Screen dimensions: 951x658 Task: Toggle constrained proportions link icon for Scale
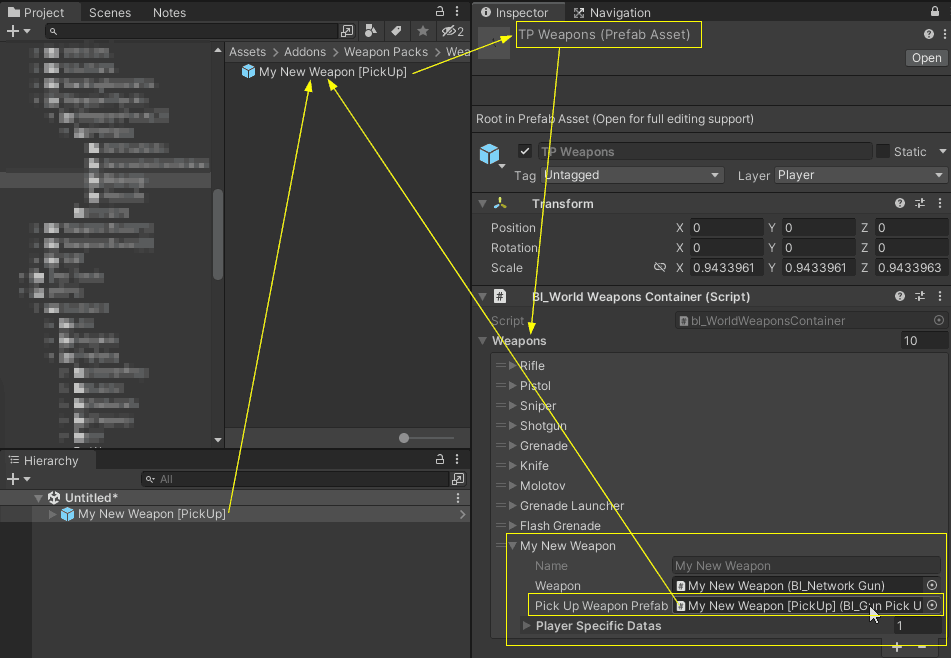coord(660,268)
